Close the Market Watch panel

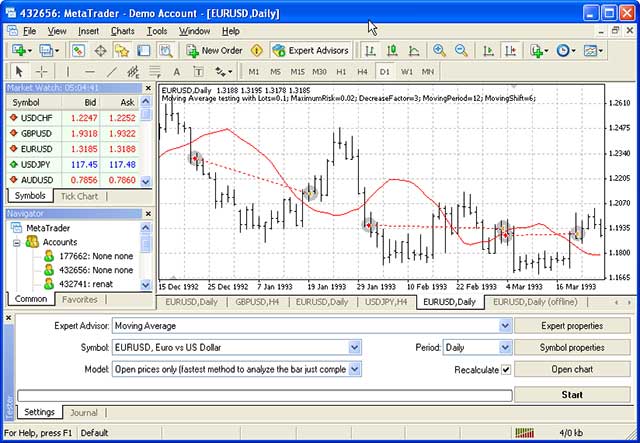[x=147, y=88]
